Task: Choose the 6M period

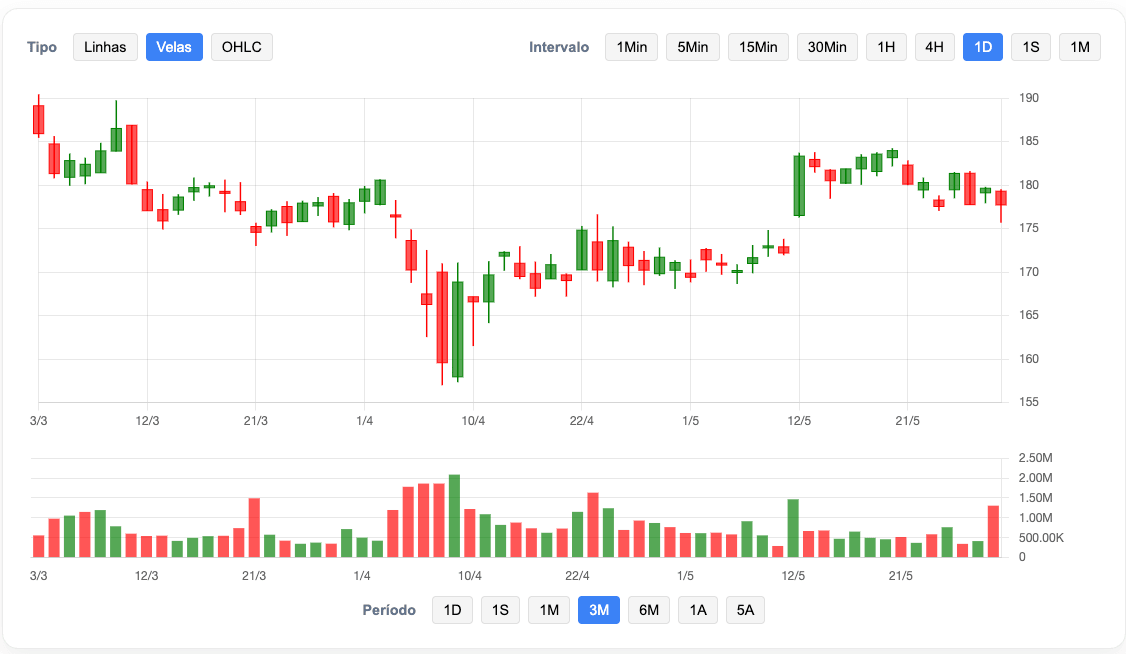Action: [x=648, y=610]
